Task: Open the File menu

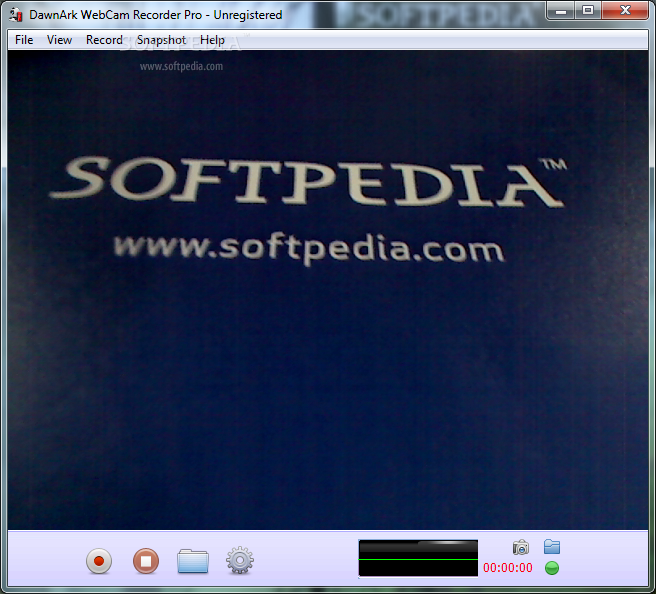Action: pos(24,40)
